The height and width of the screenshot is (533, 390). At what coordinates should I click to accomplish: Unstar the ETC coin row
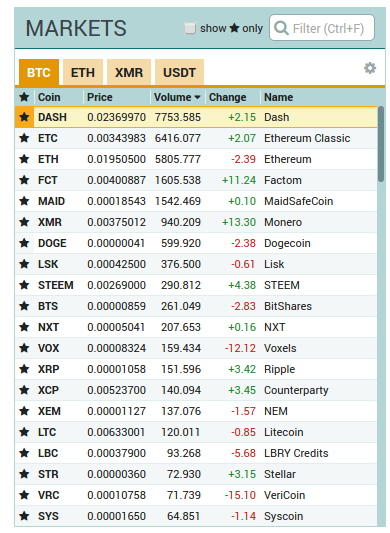(24, 138)
